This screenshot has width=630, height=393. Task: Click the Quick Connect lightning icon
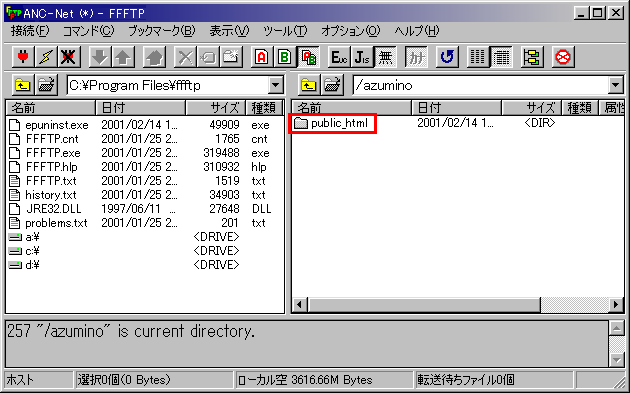(x=45, y=57)
